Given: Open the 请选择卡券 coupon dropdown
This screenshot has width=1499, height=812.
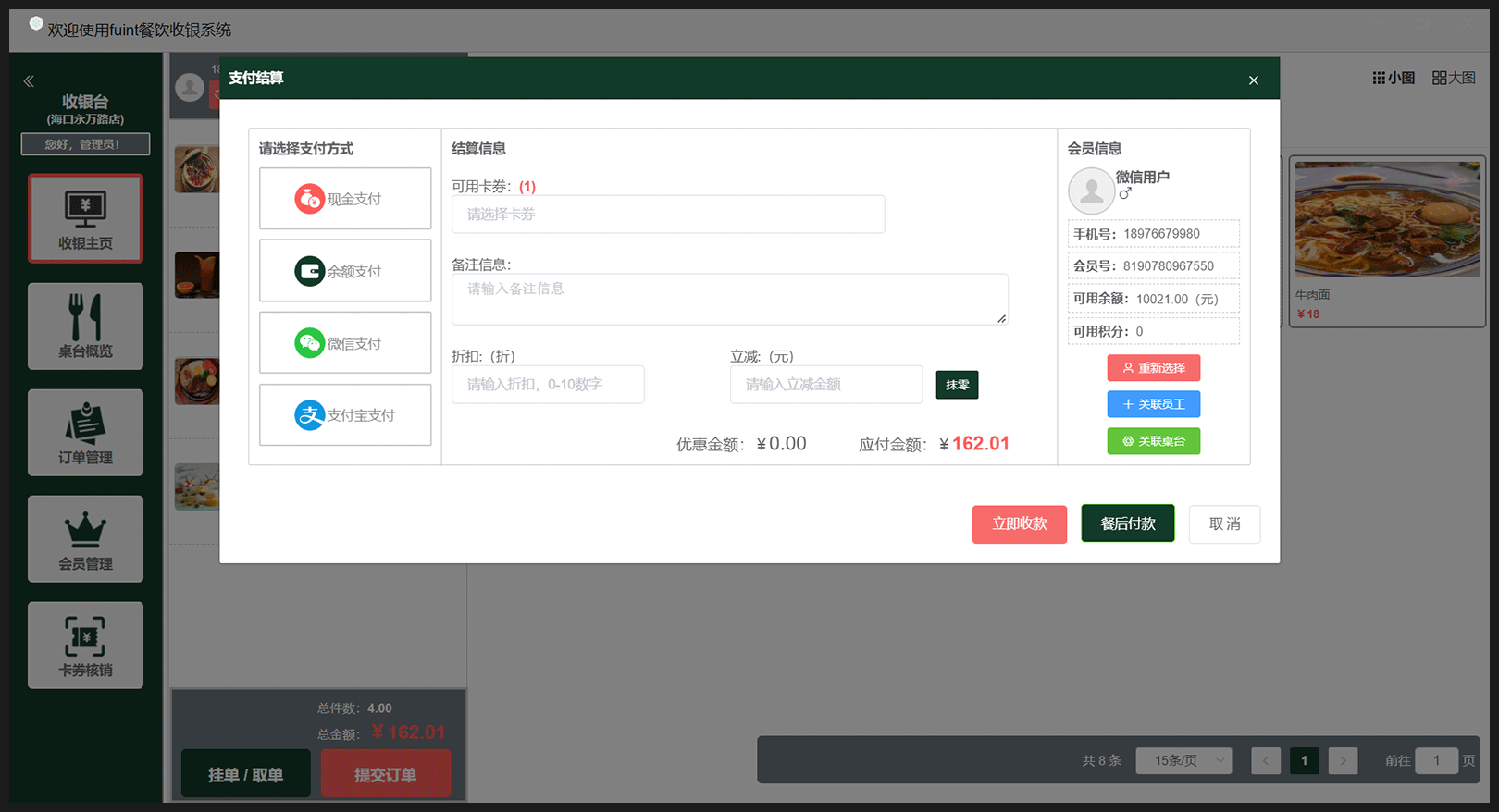Looking at the screenshot, I should [668, 214].
